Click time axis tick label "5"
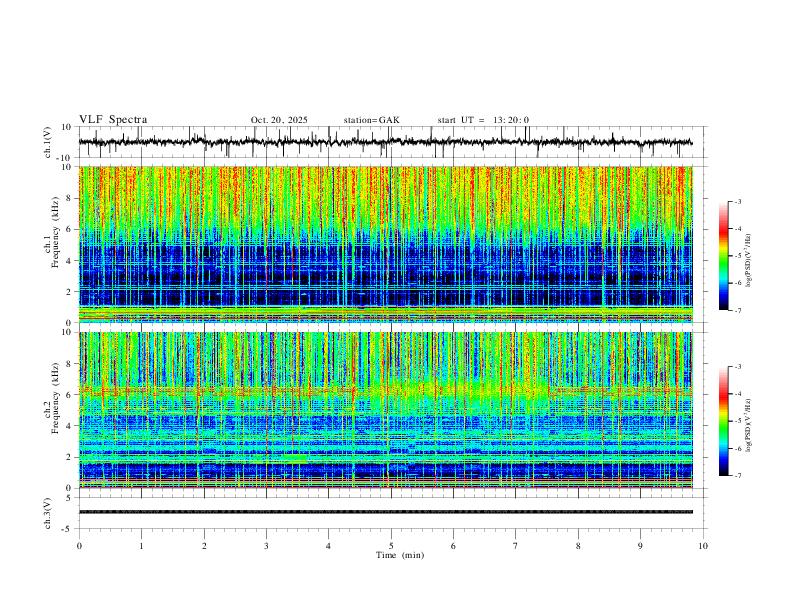792x612 pixels. click(391, 546)
